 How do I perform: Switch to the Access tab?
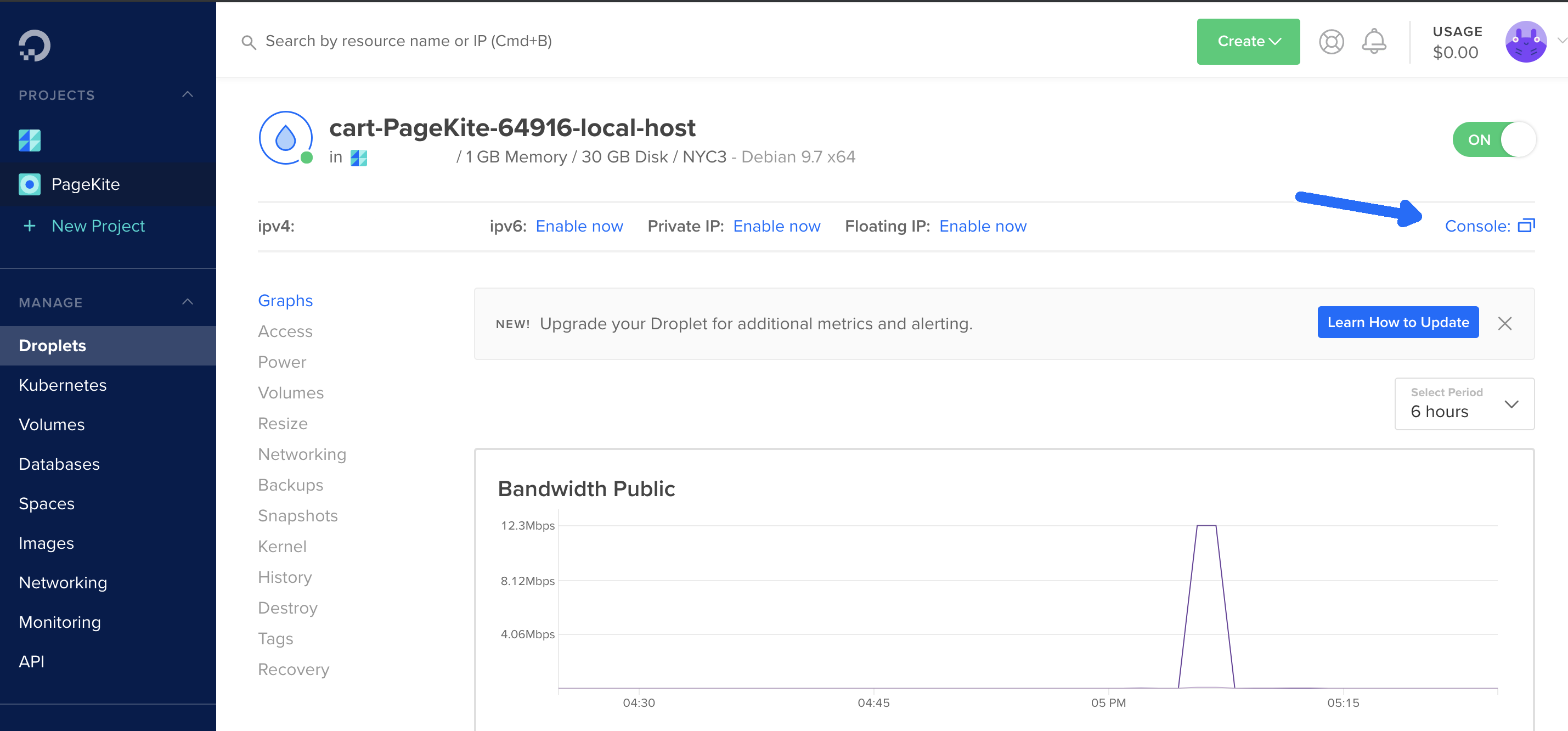[x=285, y=331]
